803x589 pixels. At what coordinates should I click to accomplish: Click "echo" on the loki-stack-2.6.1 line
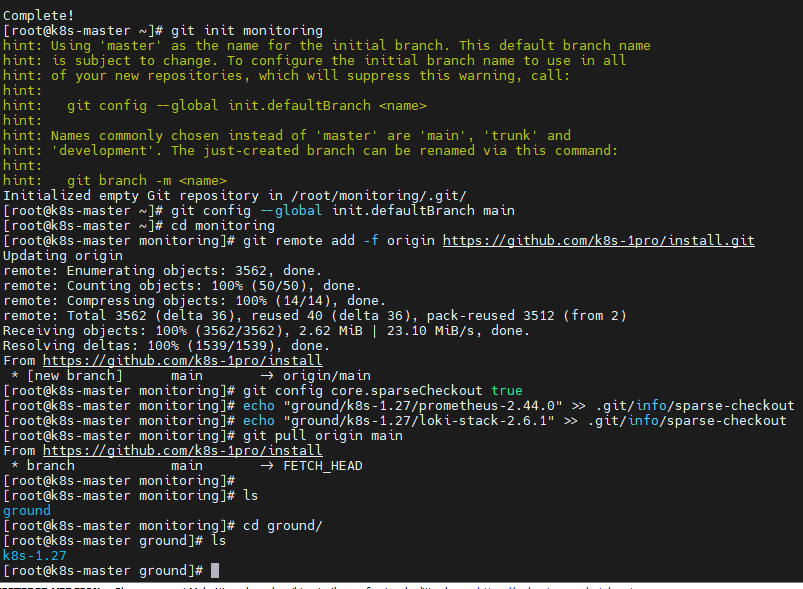[259, 420]
